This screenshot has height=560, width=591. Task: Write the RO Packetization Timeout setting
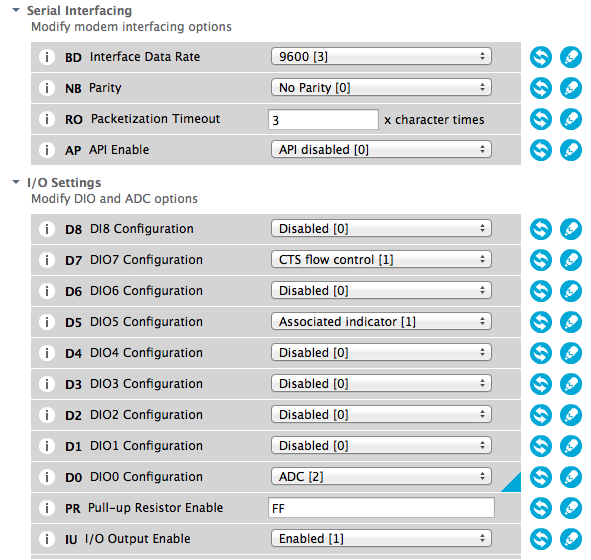point(571,119)
